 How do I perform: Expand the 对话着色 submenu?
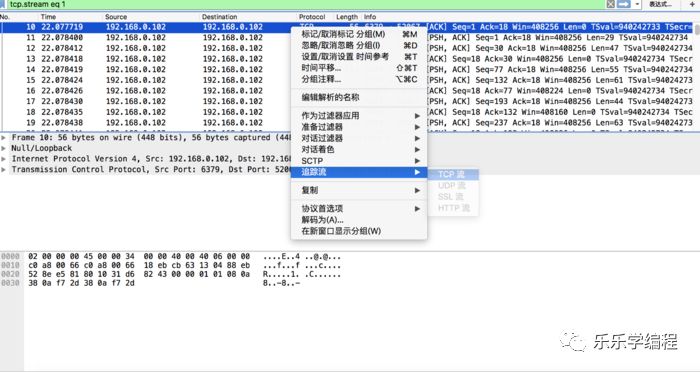pos(359,149)
